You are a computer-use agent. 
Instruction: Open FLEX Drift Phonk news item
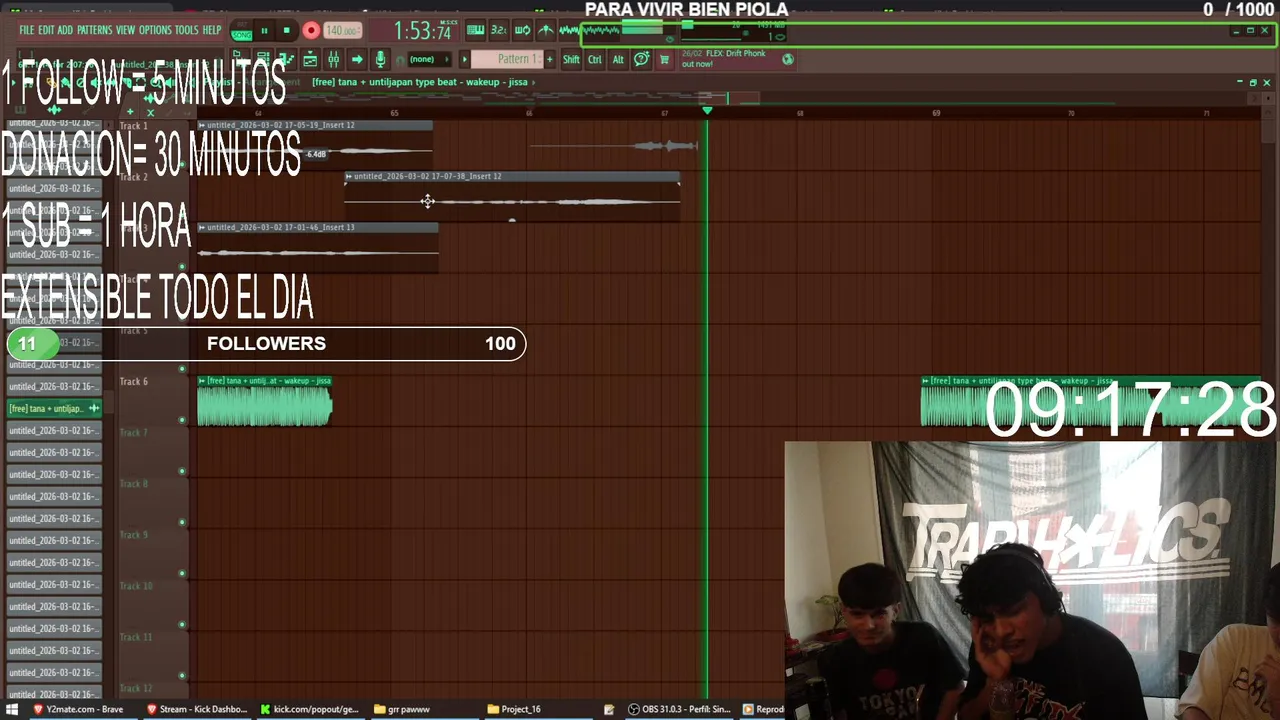(x=723, y=58)
